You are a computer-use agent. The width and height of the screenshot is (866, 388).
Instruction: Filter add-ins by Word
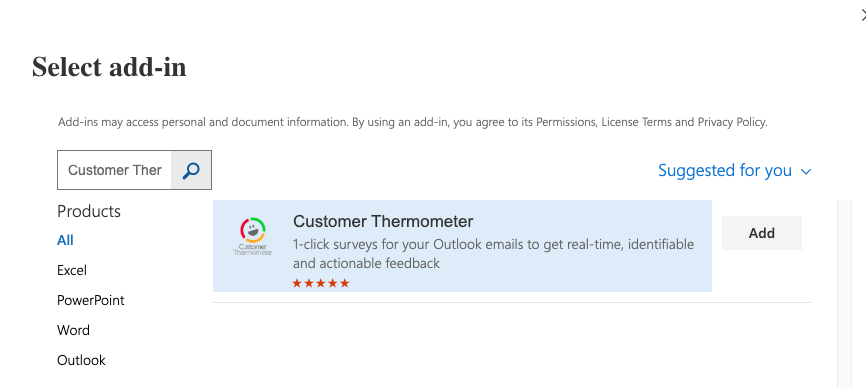click(x=73, y=330)
